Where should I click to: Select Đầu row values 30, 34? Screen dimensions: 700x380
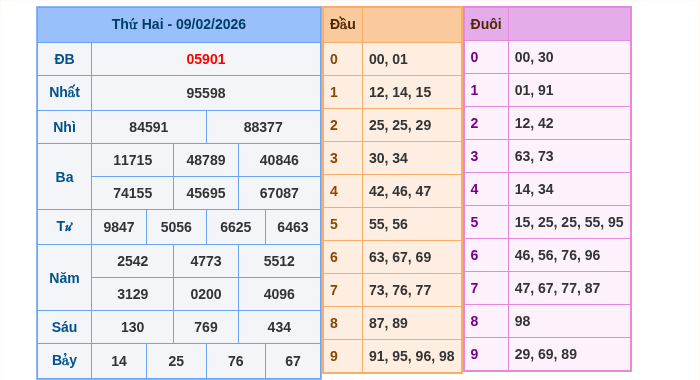(388, 159)
